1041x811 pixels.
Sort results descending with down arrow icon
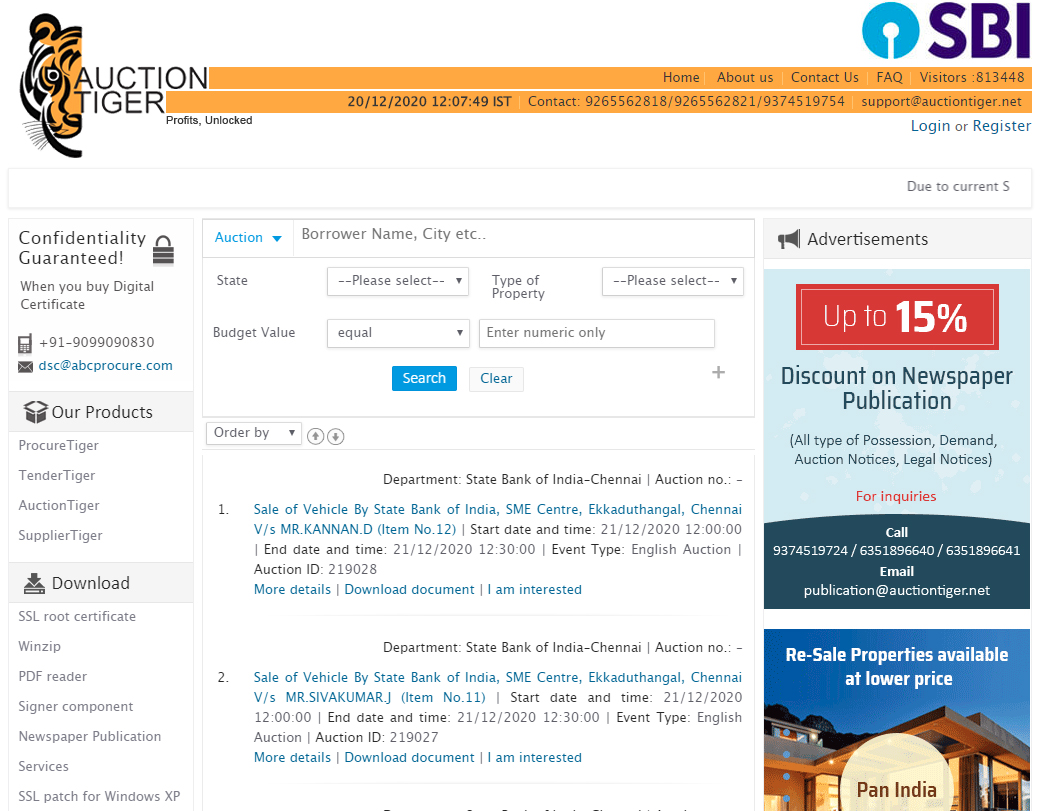tap(336, 436)
